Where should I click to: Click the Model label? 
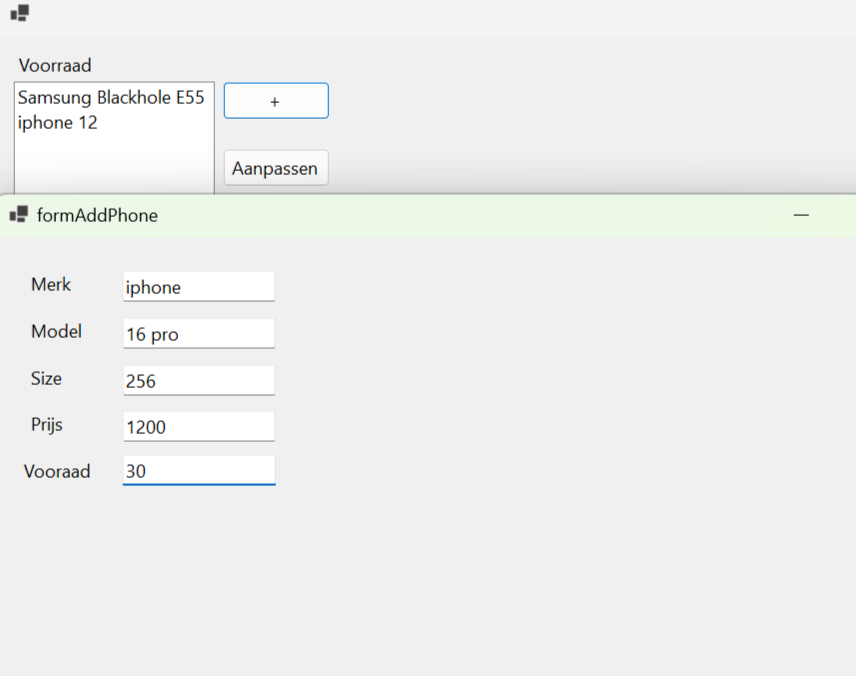click(56, 332)
